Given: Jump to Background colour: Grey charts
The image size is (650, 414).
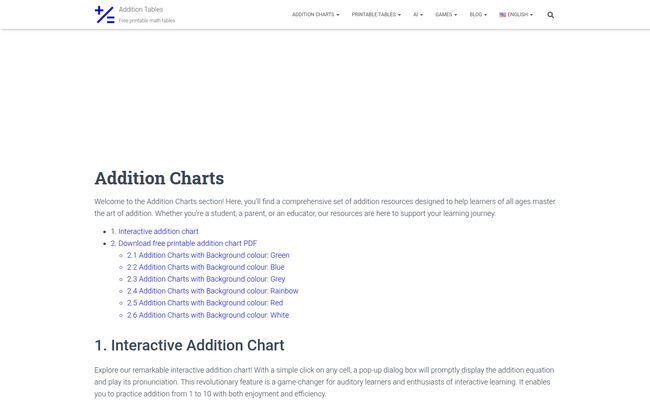Looking at the screenshot, I should point(206,279).
